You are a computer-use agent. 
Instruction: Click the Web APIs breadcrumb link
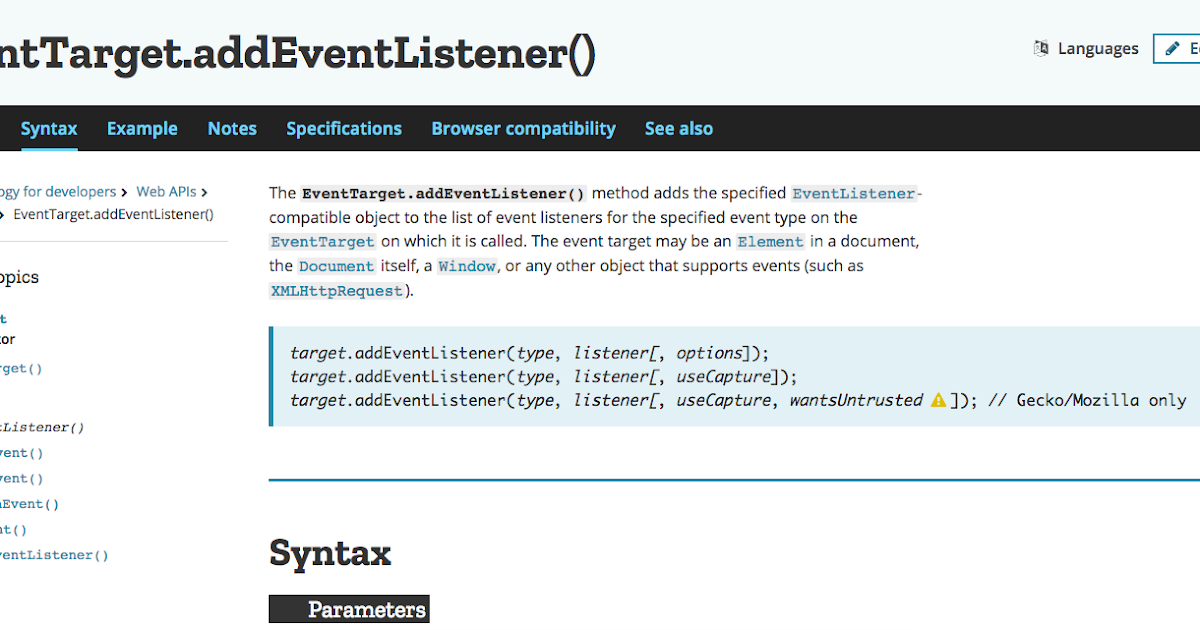click(x=166, y=191)
